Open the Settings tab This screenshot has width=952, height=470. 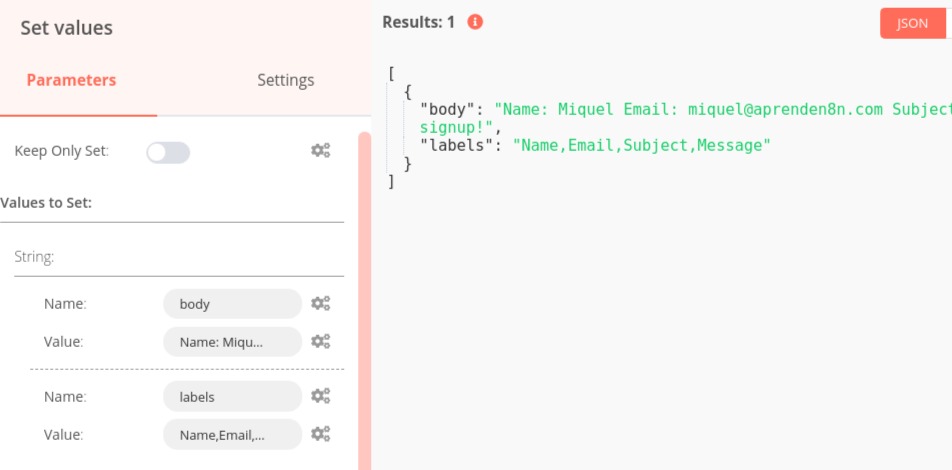point(285,80)
